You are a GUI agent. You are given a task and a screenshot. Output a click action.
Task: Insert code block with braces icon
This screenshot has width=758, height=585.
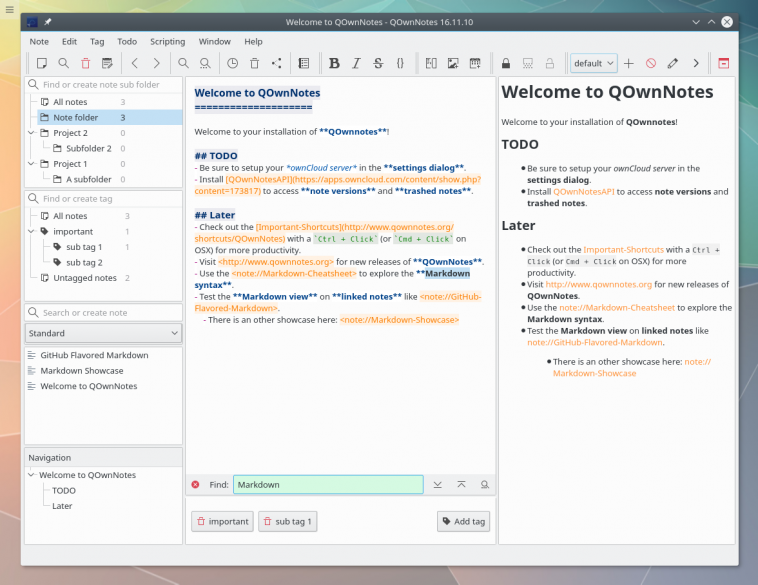(x=400, y=63)
